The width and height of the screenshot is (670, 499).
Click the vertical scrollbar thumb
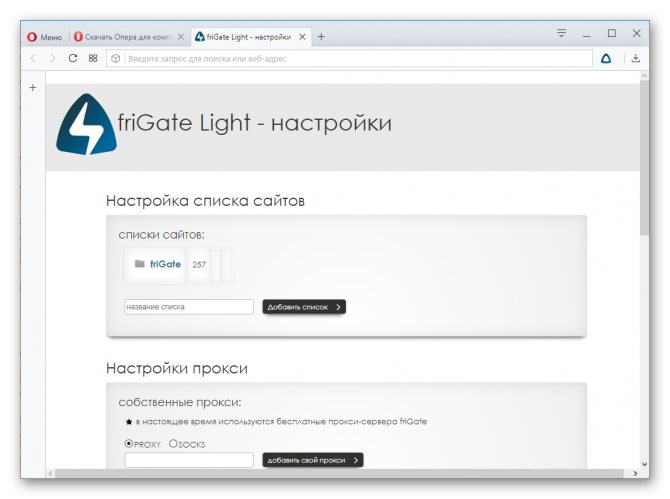click(644, 157)
